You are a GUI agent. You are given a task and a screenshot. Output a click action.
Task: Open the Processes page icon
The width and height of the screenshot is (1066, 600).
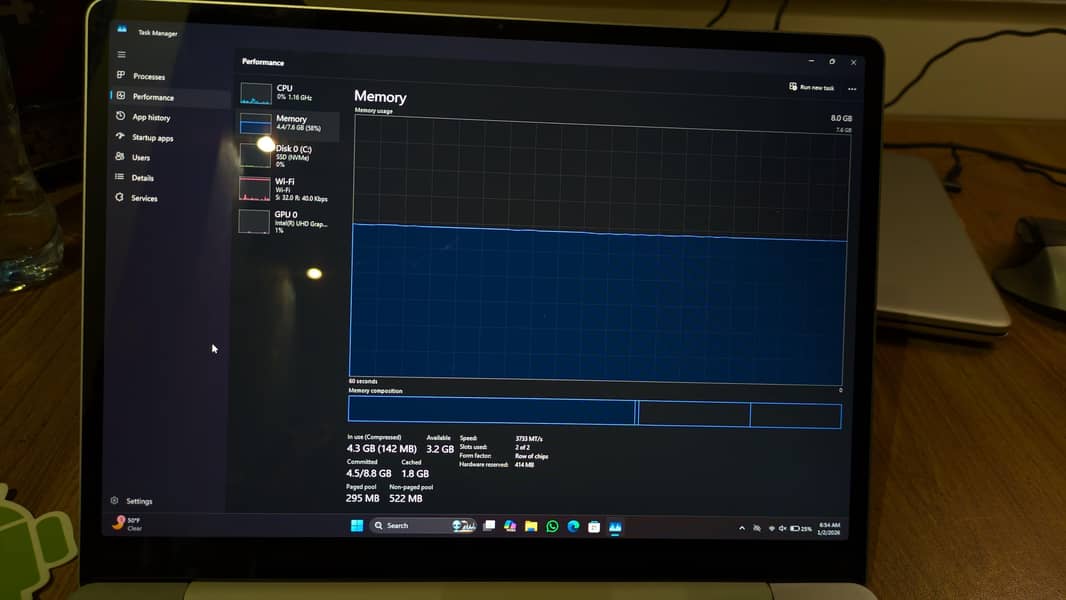pos(121,76)
